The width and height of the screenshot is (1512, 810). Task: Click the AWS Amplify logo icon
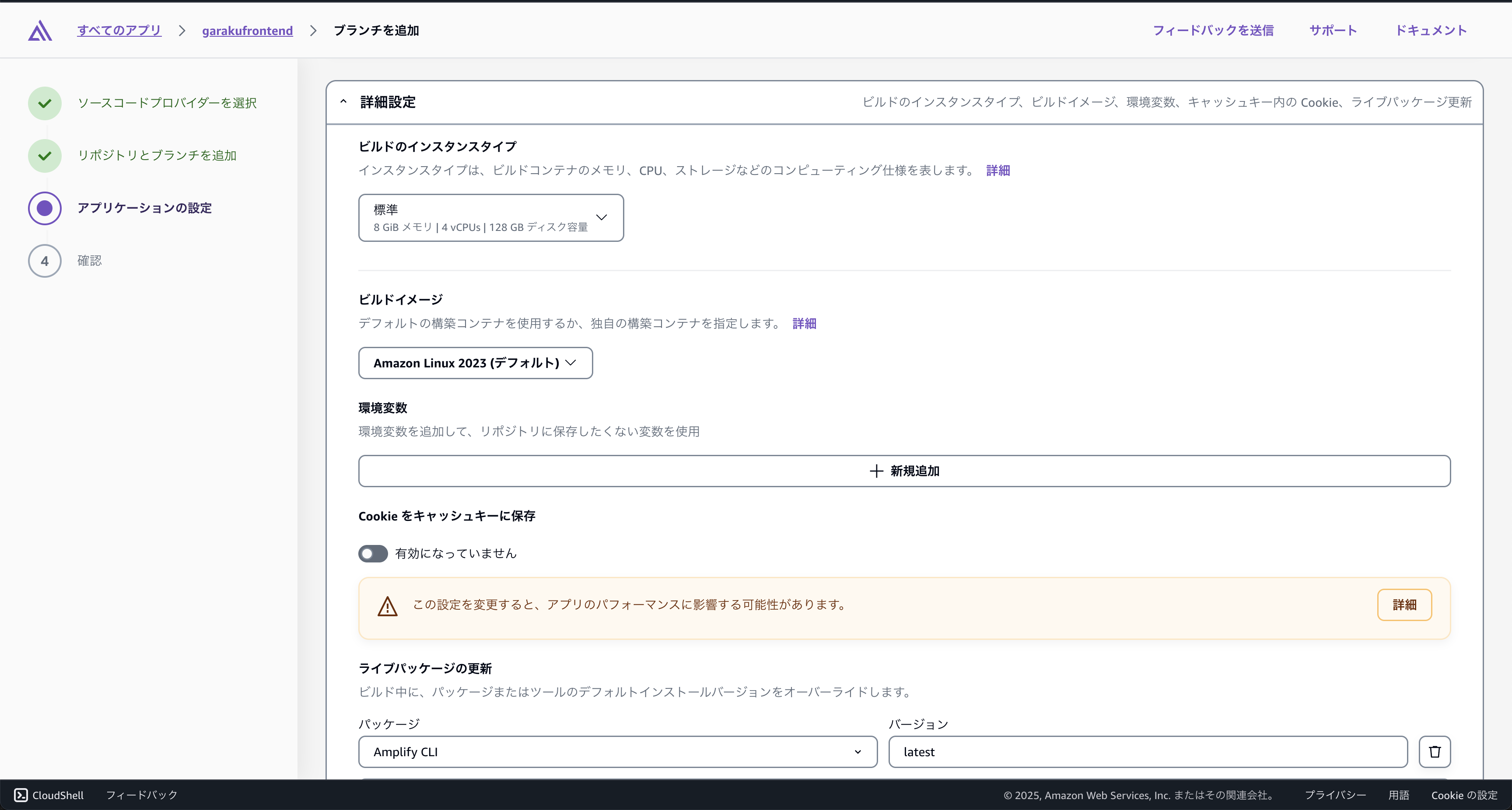[40, 31]
